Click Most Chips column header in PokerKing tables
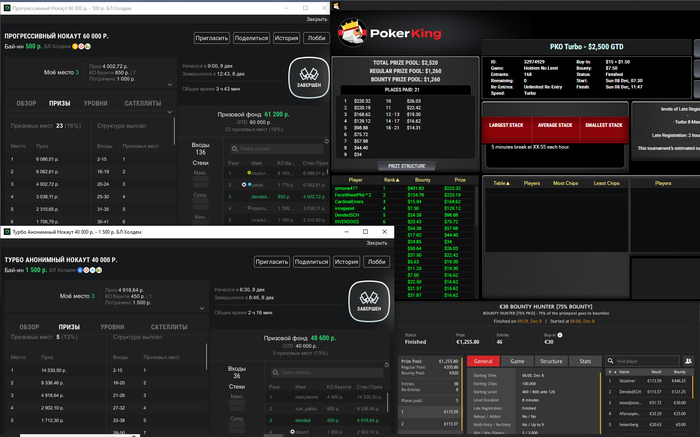 tap(566, 183)
